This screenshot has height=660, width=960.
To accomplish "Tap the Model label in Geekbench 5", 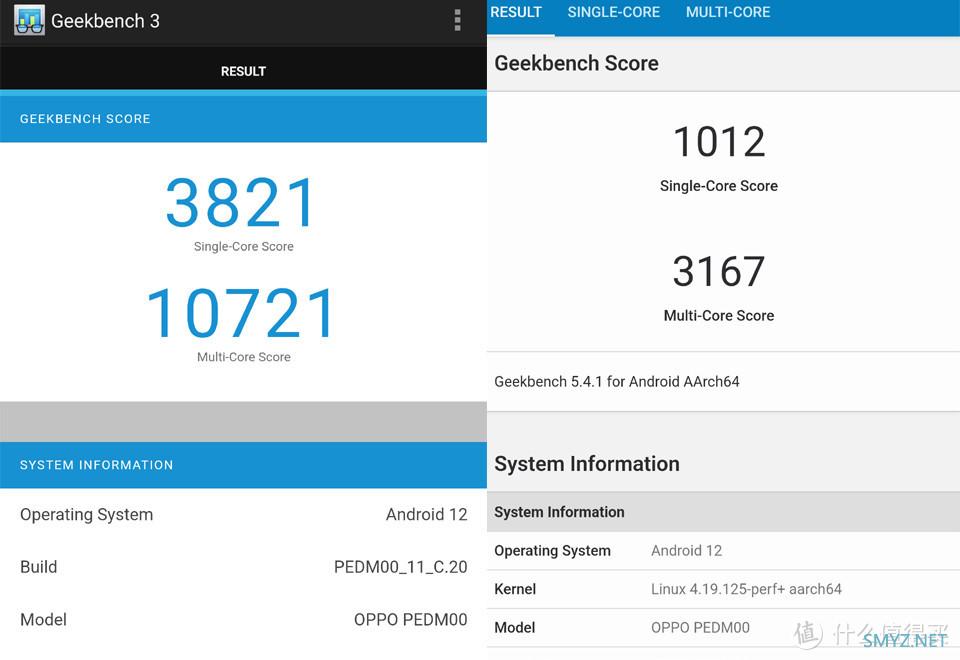I will click(x=515, y=628).
